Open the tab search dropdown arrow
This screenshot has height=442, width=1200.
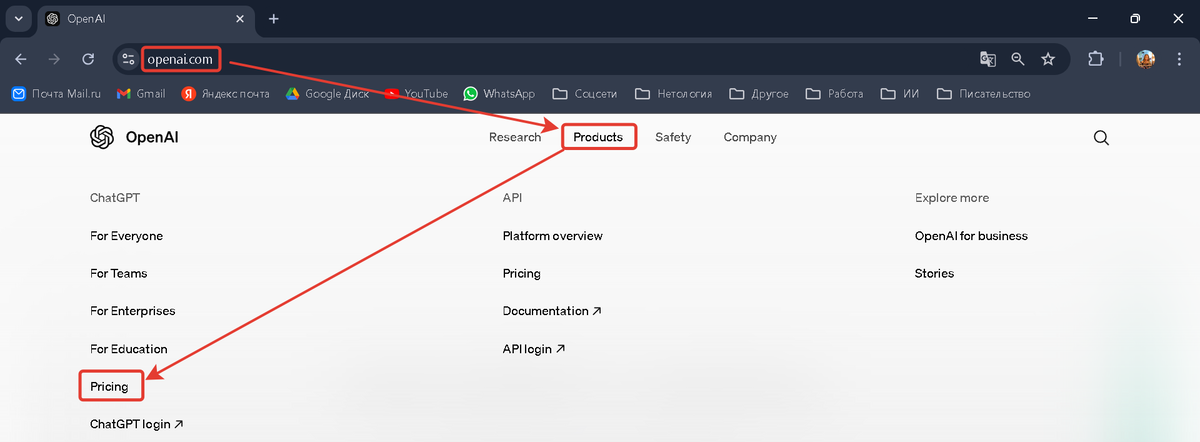[x=18, y=19]
